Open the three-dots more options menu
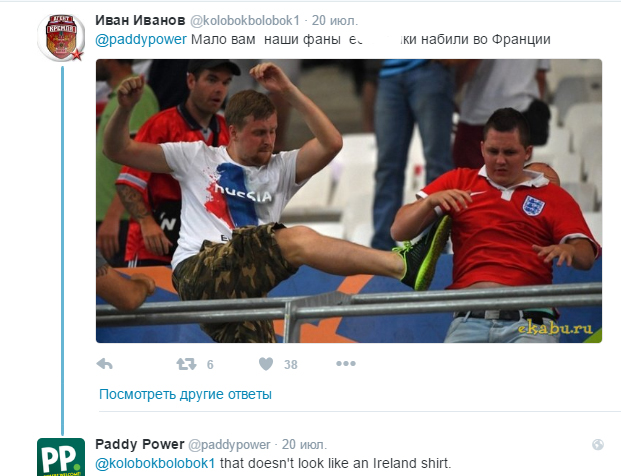The width and height of the screenshot is (621, 476). (346, 364)
